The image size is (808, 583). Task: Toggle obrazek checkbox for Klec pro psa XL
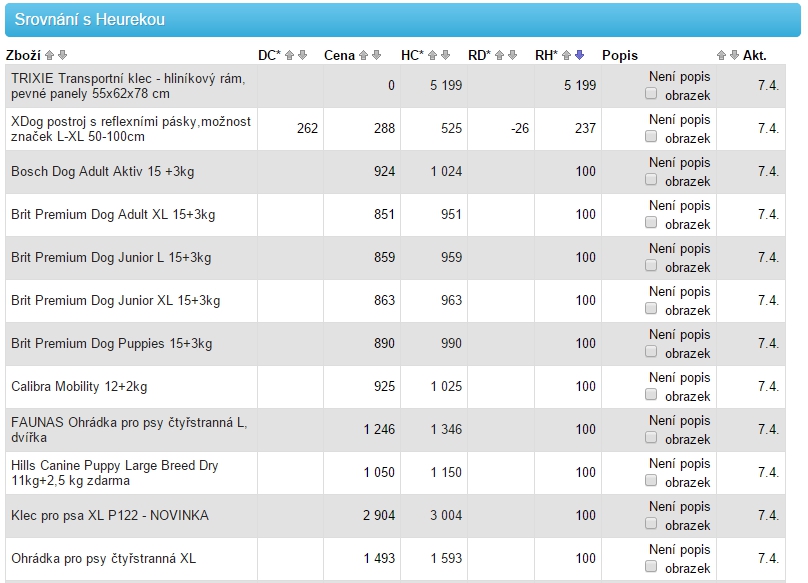click(652, 524)
